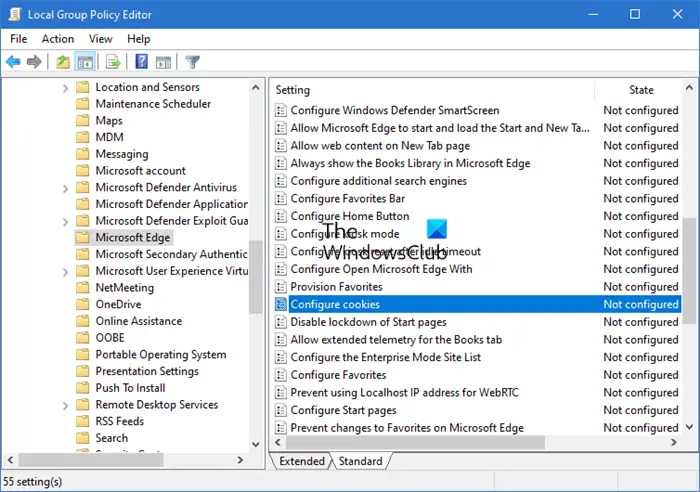Click scroll-left arrow under the tree pane
The height and width of the screenshot is (492, 700).
pyautogui.click(x=11, y=460)
